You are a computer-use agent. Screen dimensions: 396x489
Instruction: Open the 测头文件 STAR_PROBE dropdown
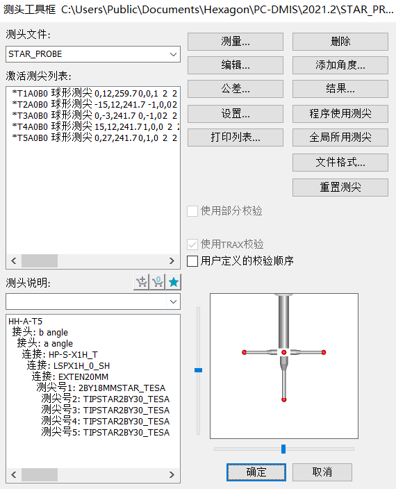pos(173,54)
